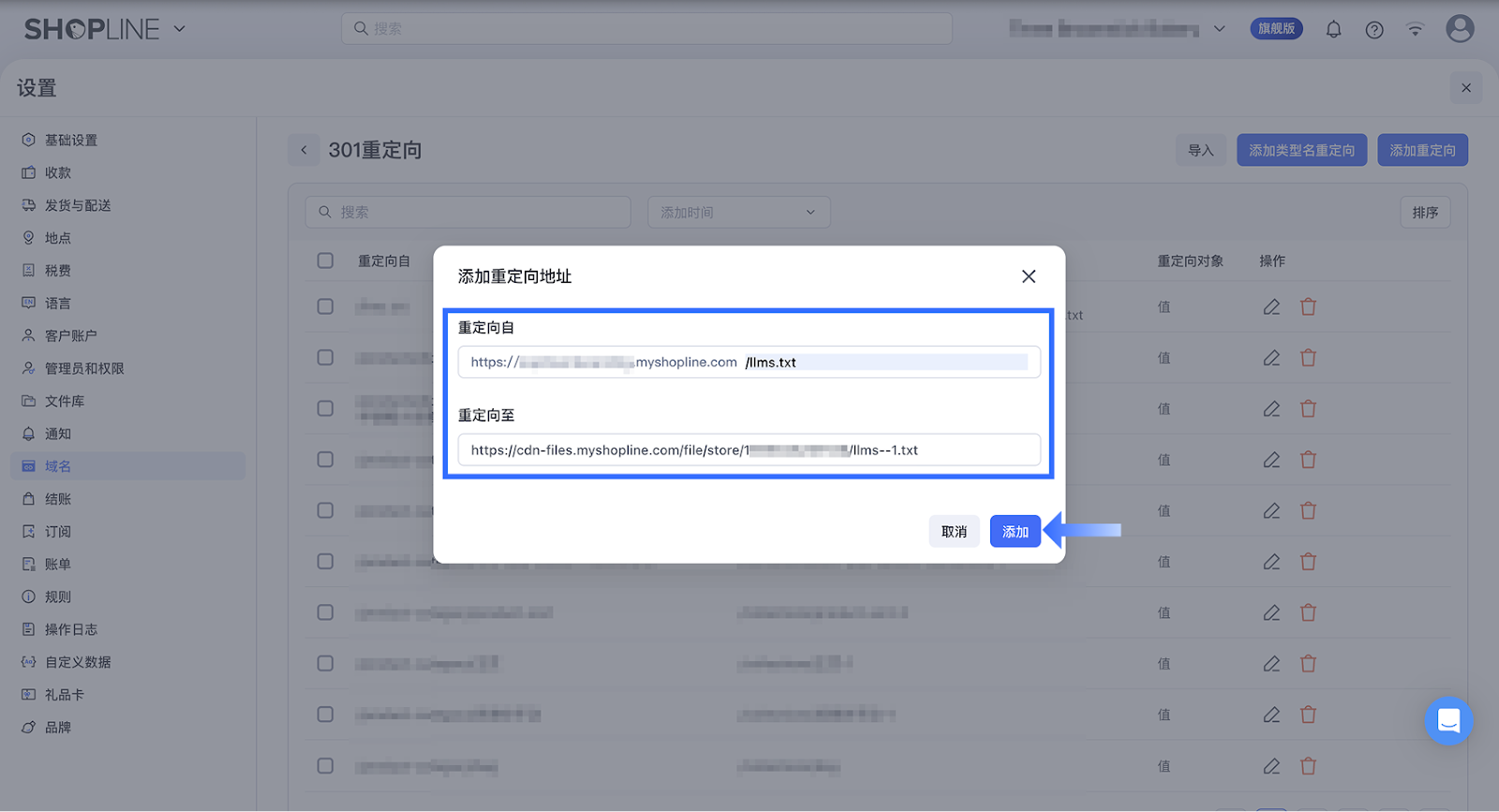The height and width of the screenshot is (812, 1499).
Task: Click 添加 to confirm the redirect
Action: tap(1016, 531)
